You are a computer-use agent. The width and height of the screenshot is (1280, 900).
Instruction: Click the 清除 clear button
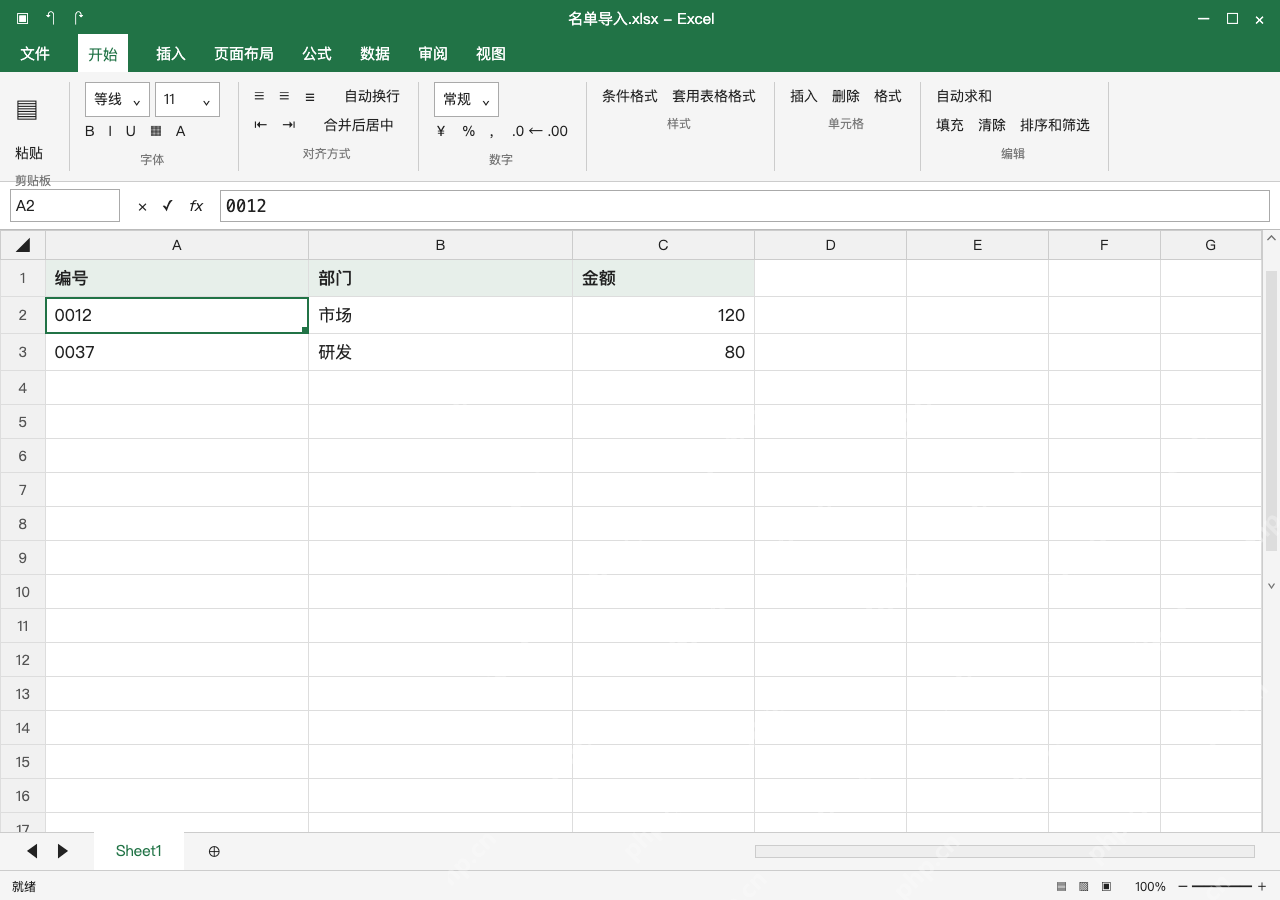992,125
